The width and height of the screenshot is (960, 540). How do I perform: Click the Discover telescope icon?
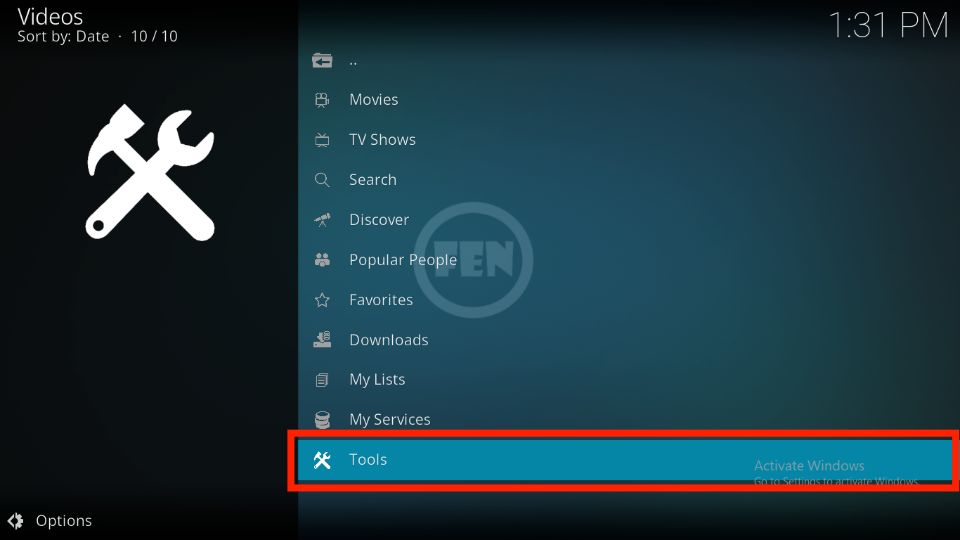(x=322, y=220)
